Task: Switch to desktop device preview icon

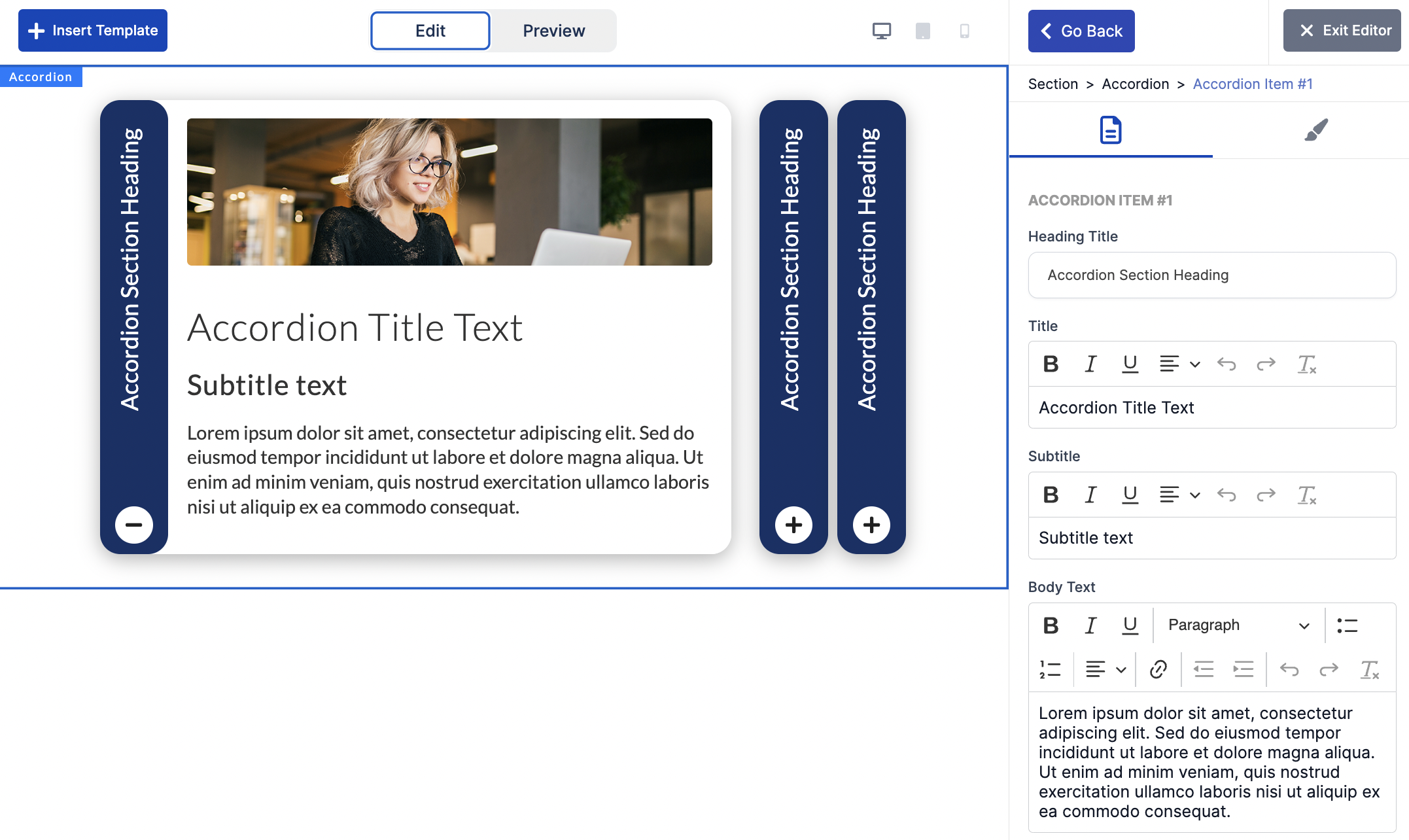Action: tap(881, 31)
